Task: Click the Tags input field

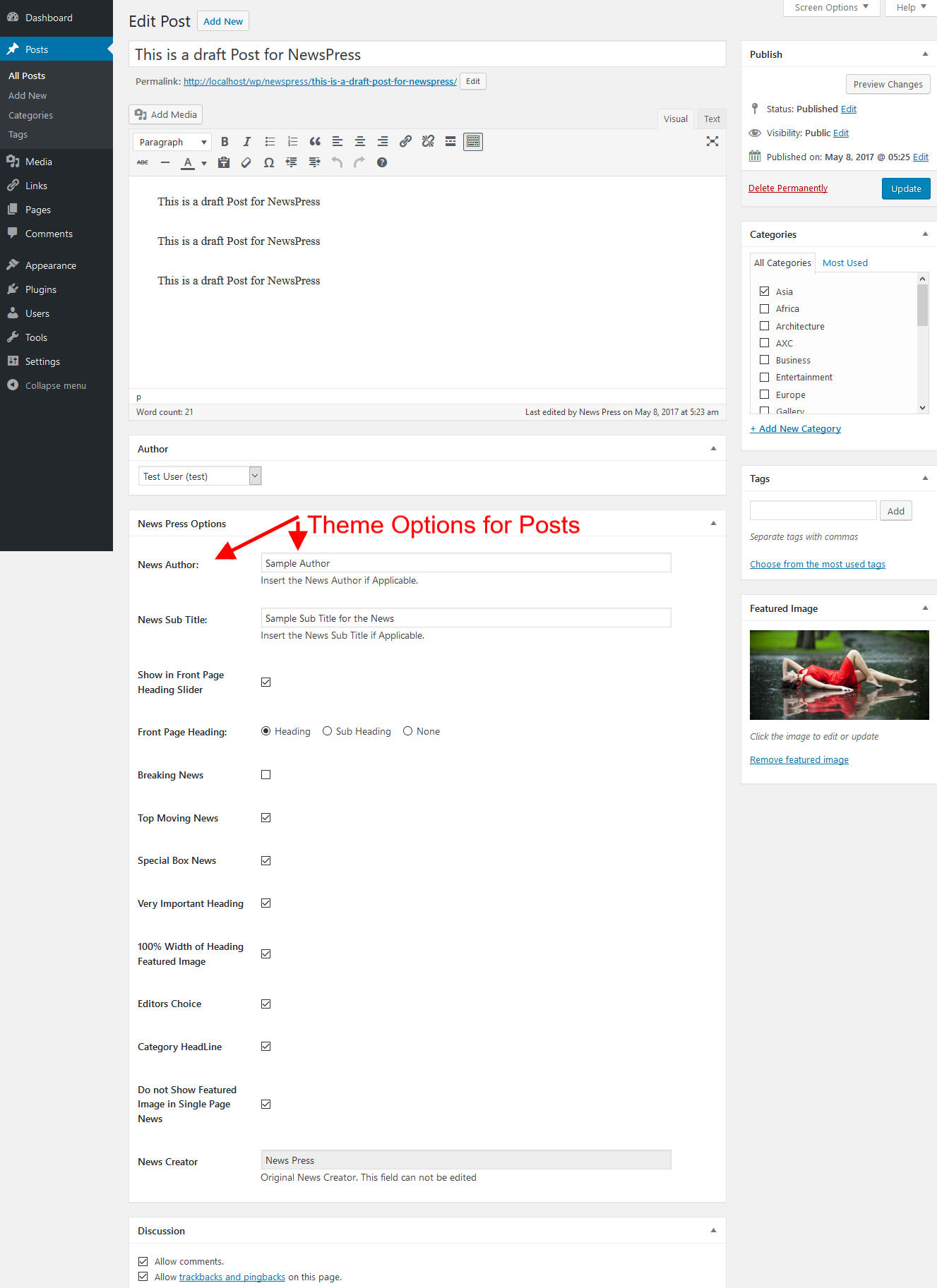Action: (x=813, y=510)
